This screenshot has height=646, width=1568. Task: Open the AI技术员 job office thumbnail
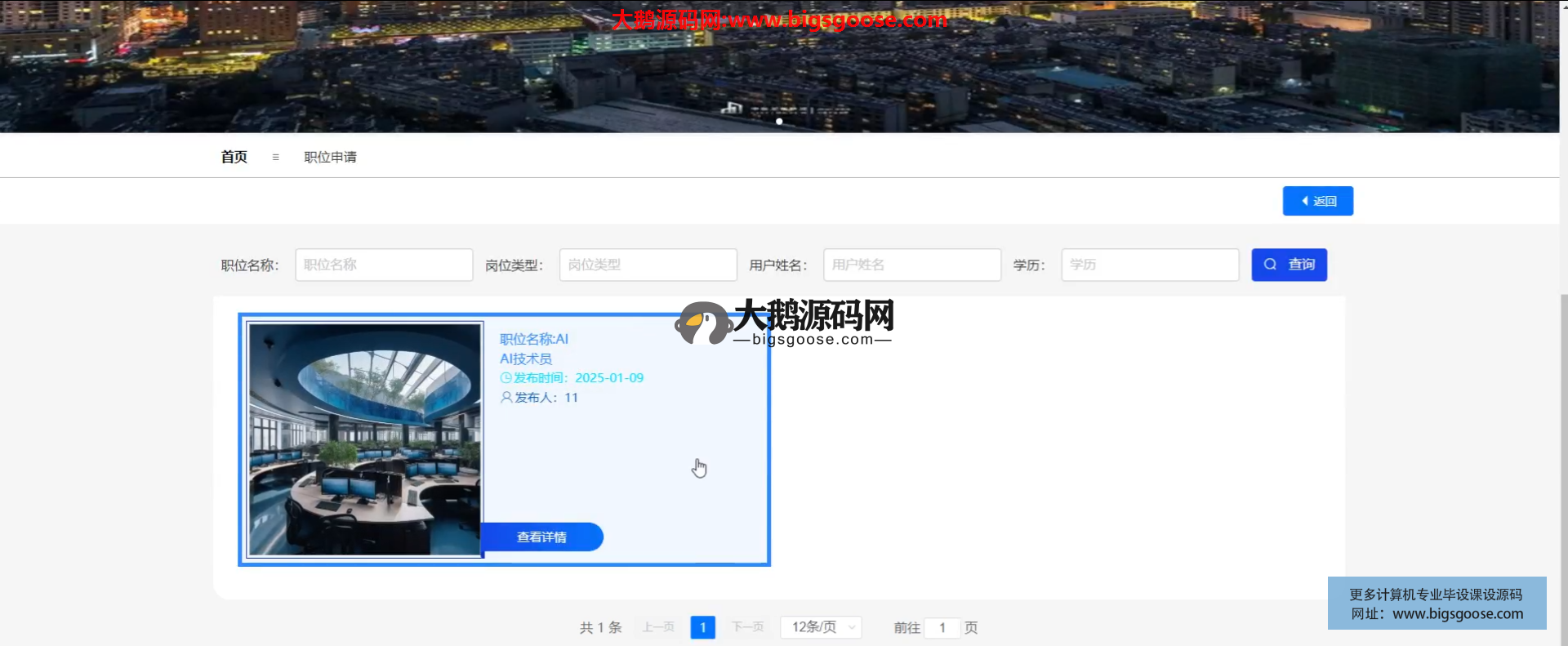364,439
